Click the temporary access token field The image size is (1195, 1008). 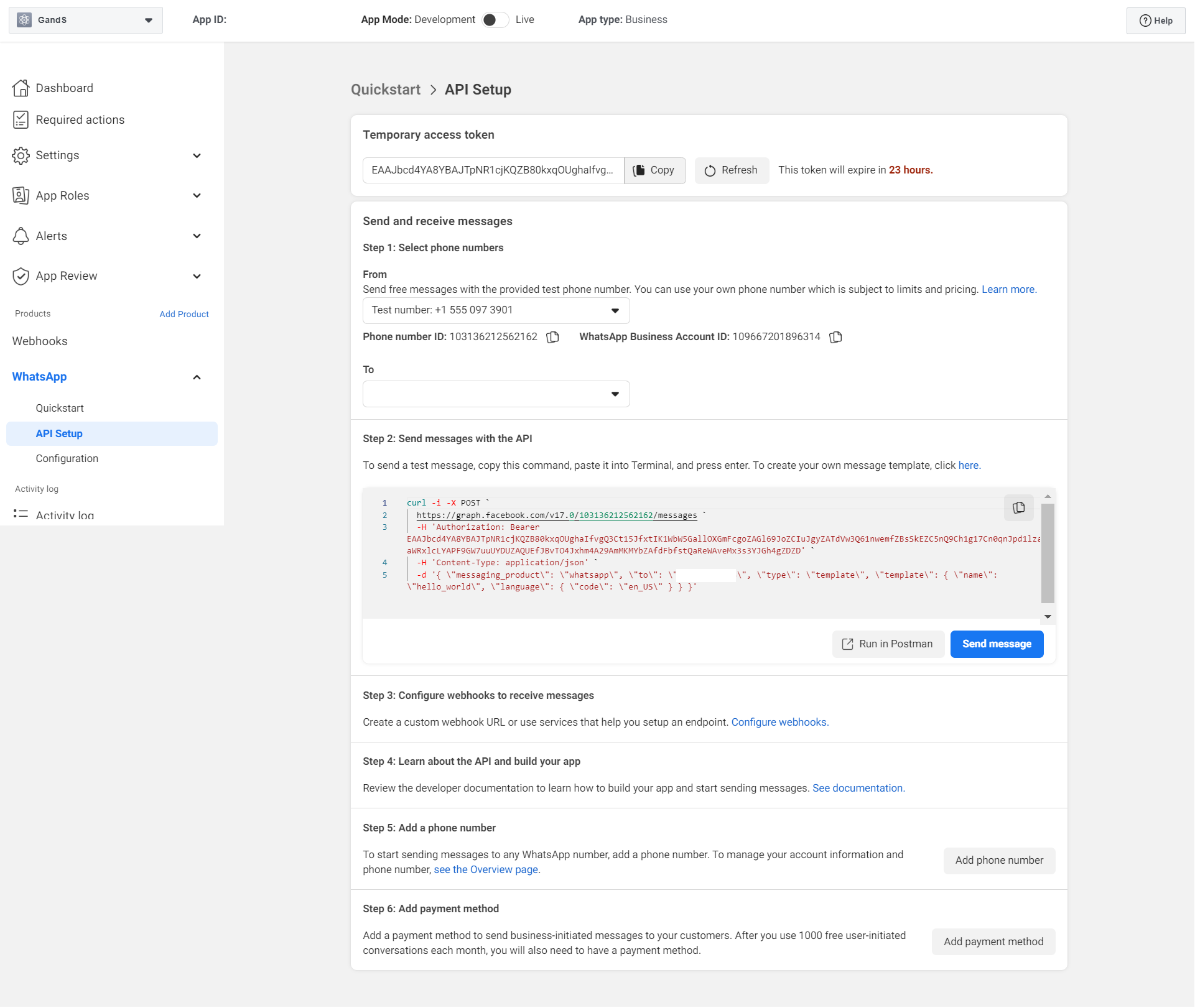point(493,170)
